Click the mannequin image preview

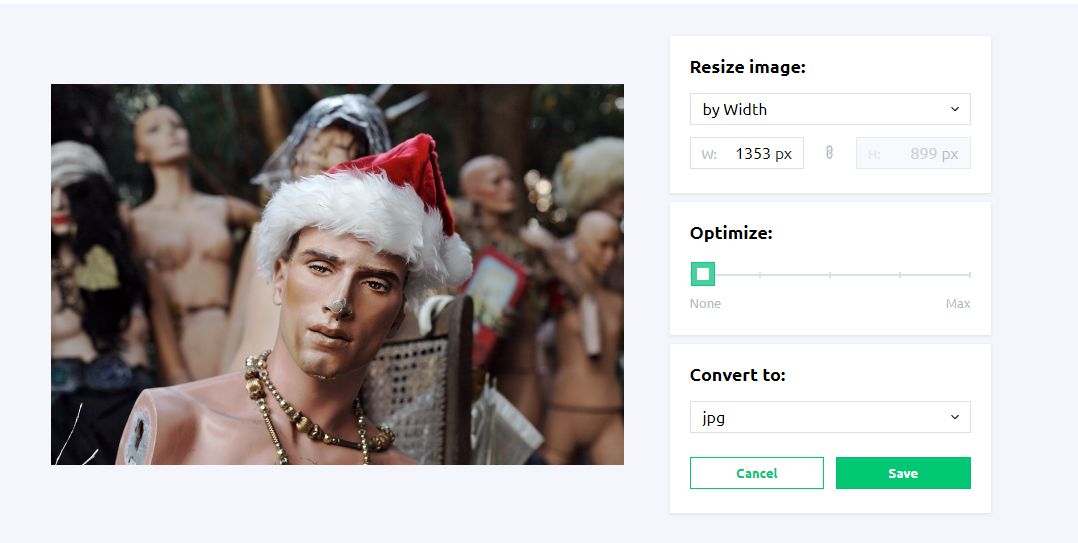[x=337, y=274]
